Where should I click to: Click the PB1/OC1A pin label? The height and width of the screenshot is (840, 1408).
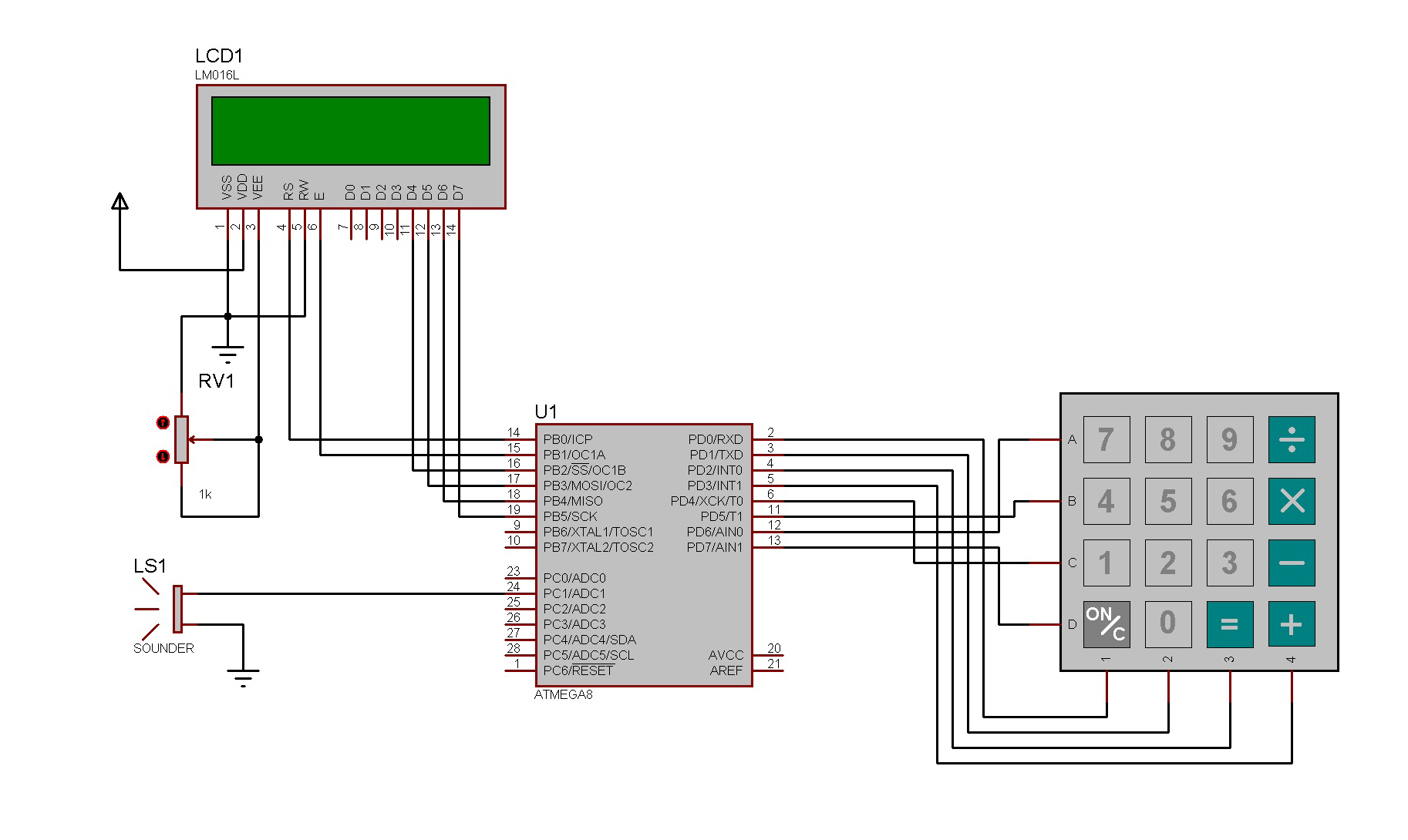click(574, 455)
